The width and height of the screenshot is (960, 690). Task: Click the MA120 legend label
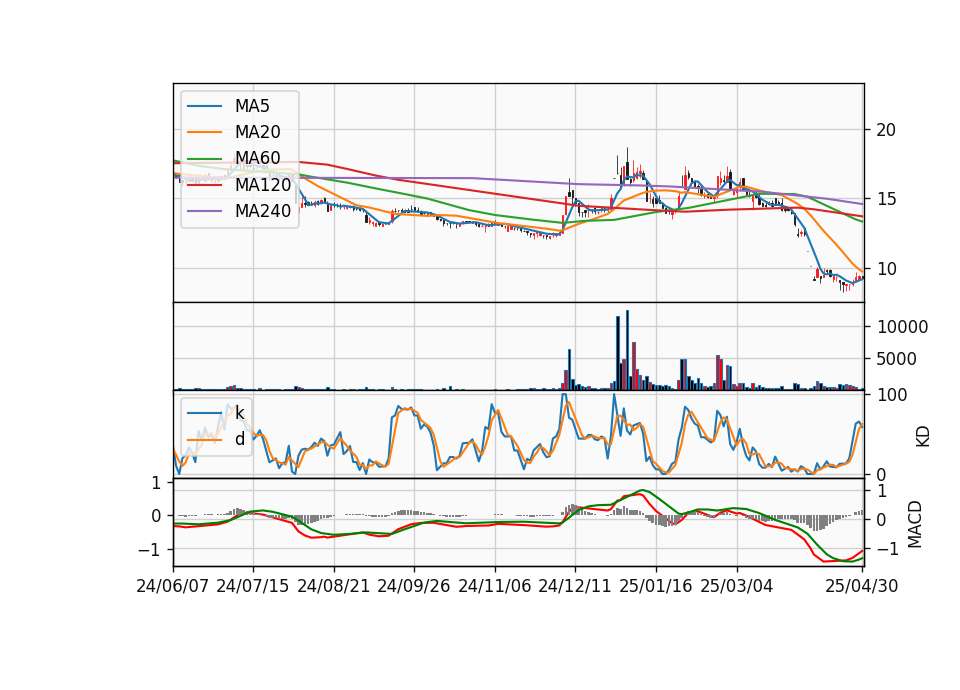pos(263,185)
